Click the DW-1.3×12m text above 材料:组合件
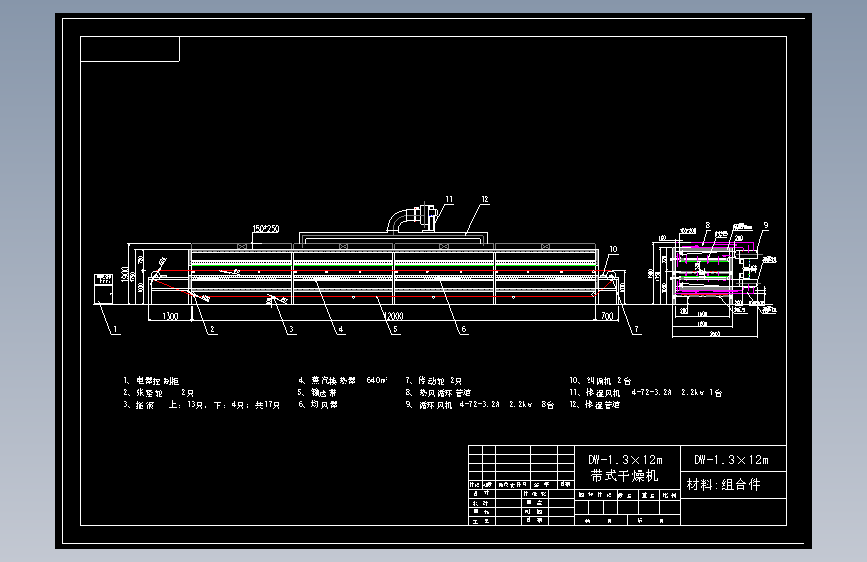Image resolution: width=867 pixels, height=562 pixels. [731, 460]
